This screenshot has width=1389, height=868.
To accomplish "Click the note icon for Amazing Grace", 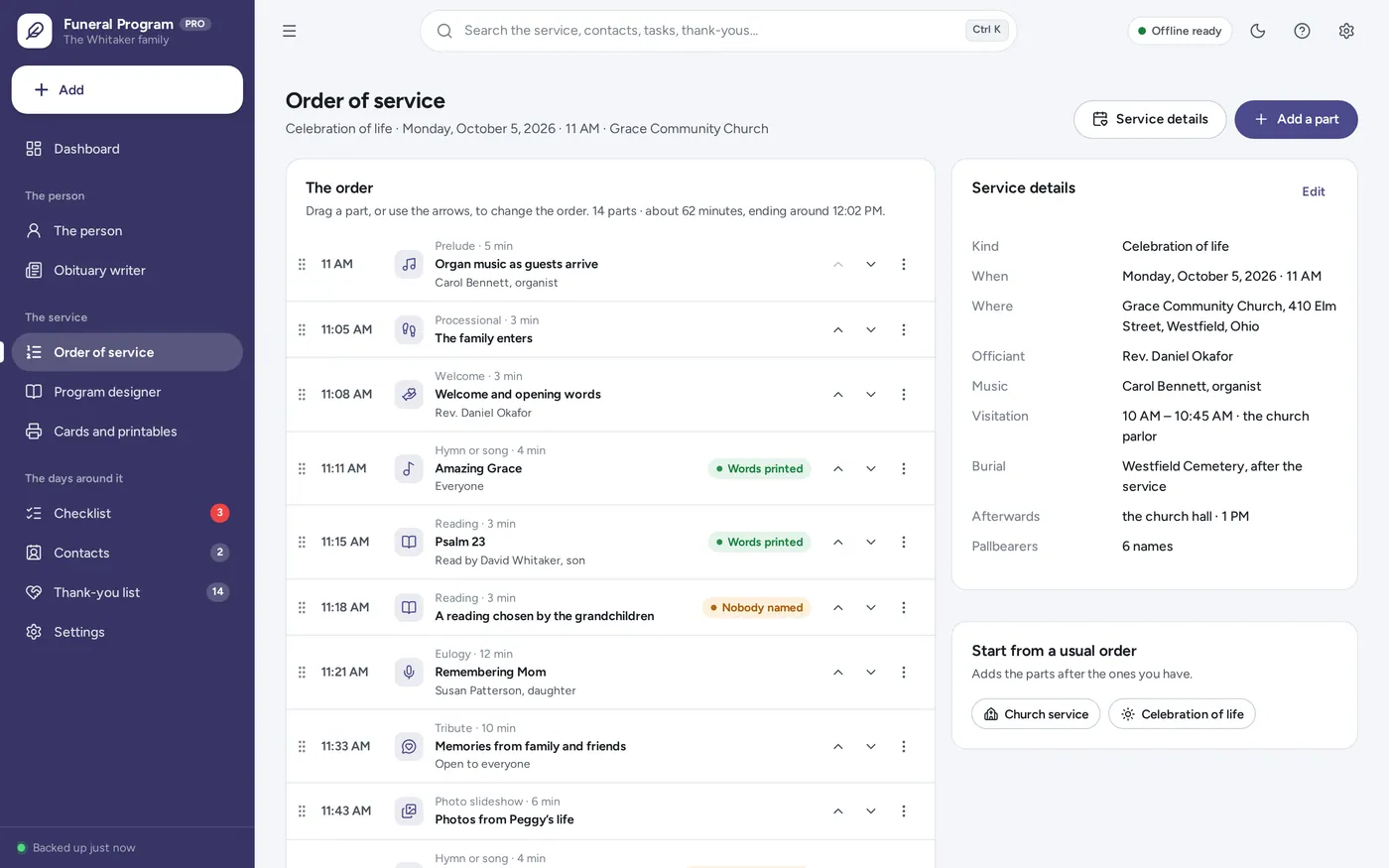I will 409,468.
